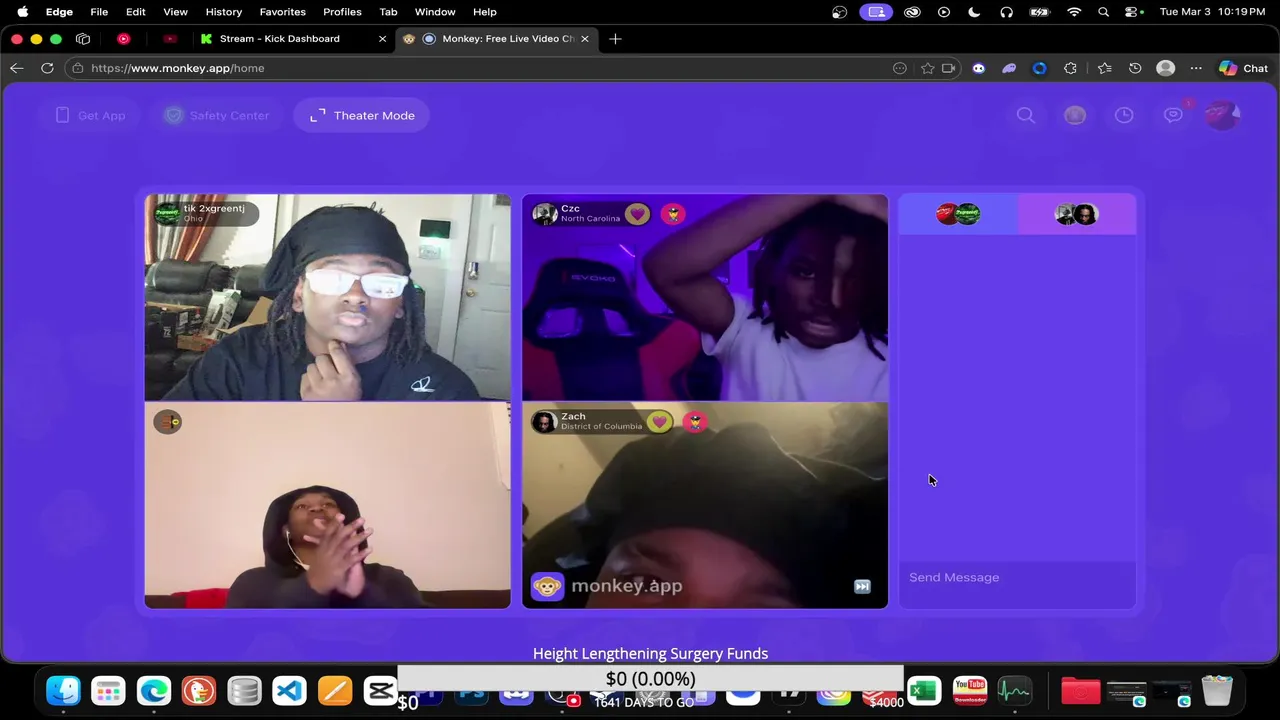The image size is (1280, 720).
Task: Open Copilot Chat button
Action: point(1244,68)
